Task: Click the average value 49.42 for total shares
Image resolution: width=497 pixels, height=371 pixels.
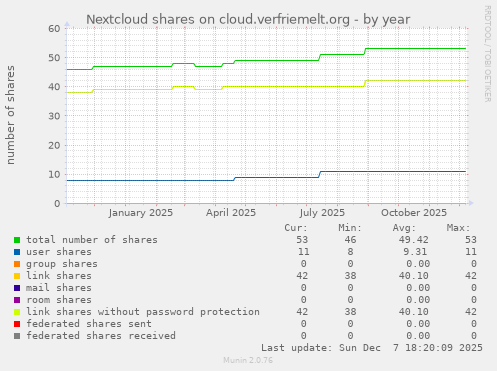Action: coord(414,240)
